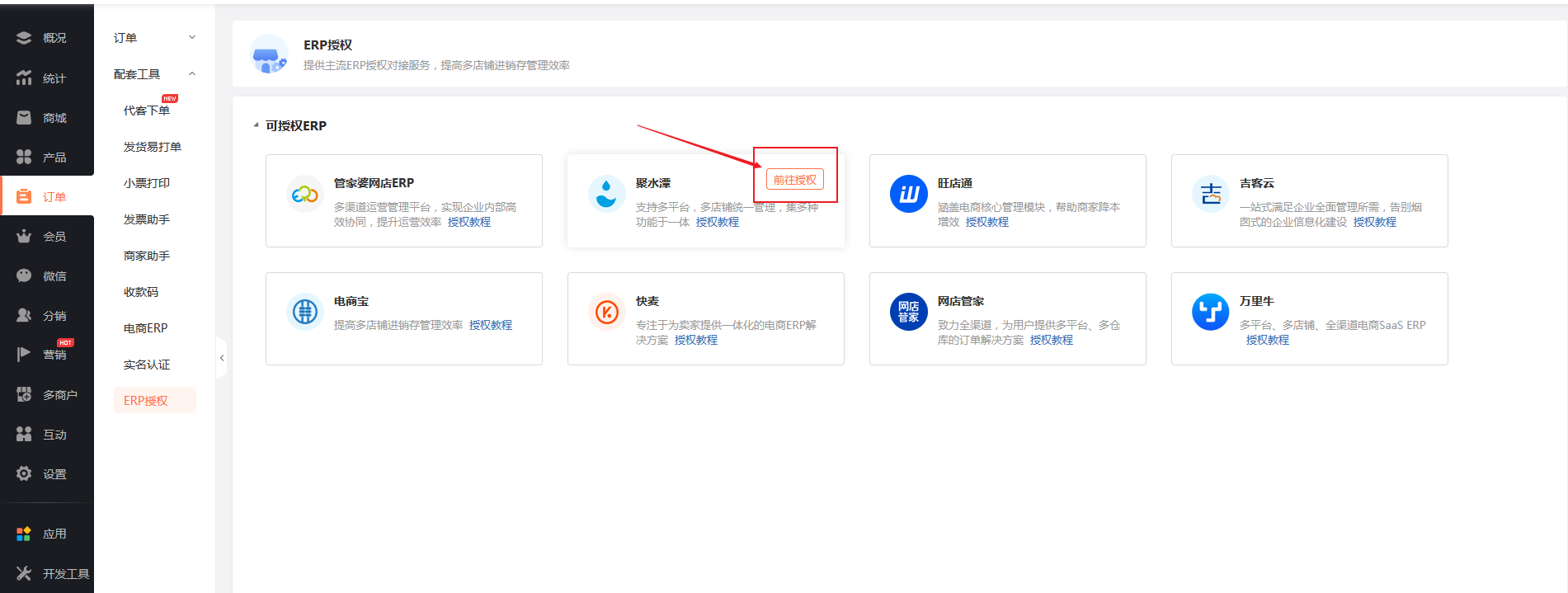Click the 管家婆网店ERP card title
The image size is (1568, 593).
point(374,183)
